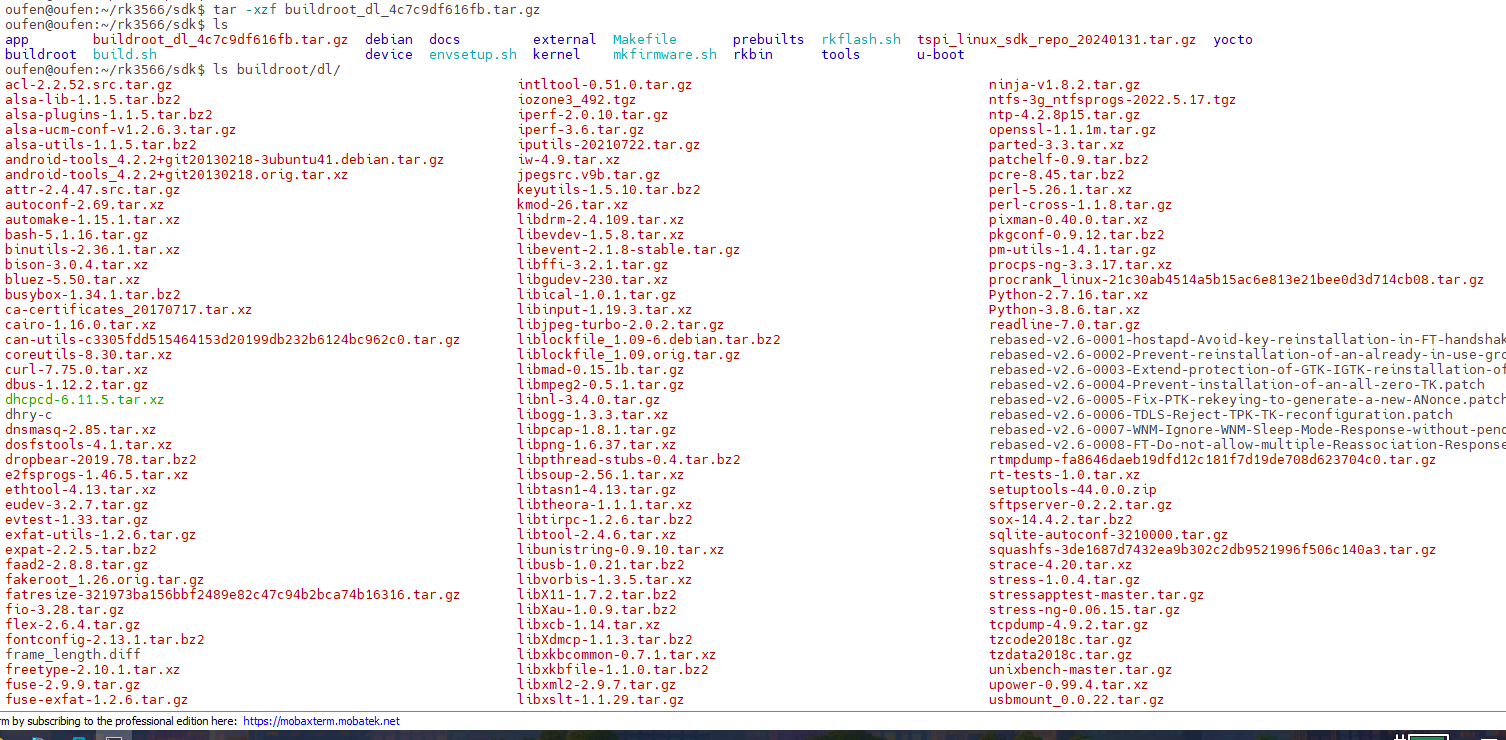Click setuptools-44.0.0.zip entry
The image size is (1506, 740).
1073,490
